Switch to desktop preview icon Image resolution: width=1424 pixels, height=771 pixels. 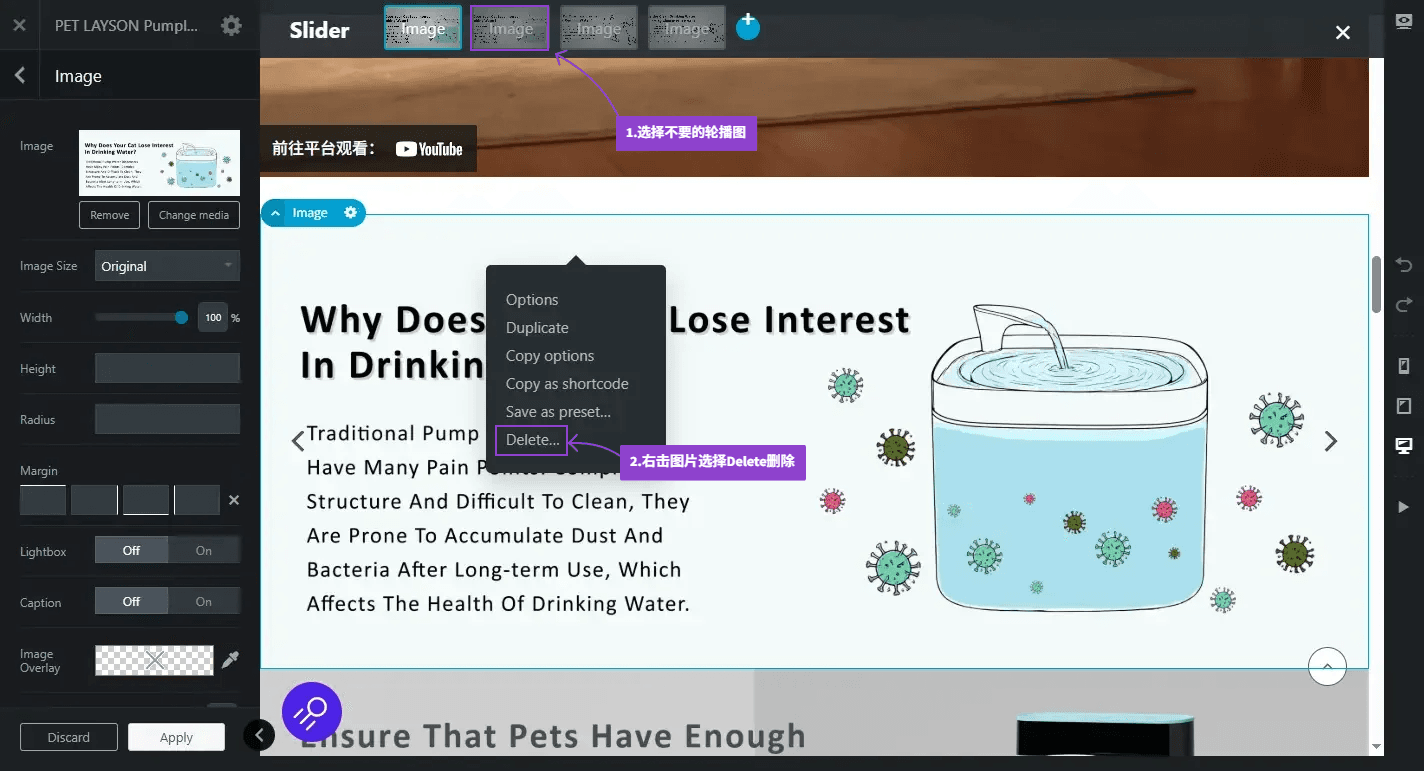click(x=1403, y=446)
